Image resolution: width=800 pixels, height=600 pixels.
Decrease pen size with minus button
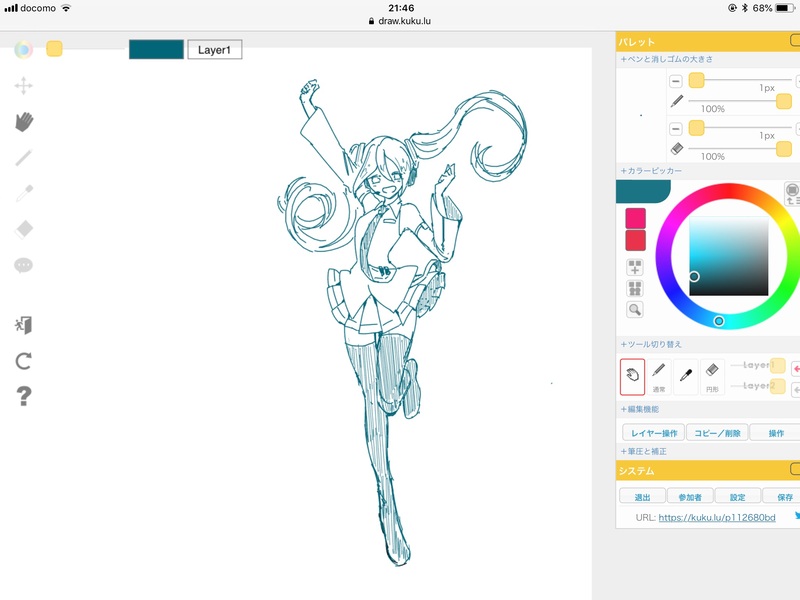(x=676, y=81)
